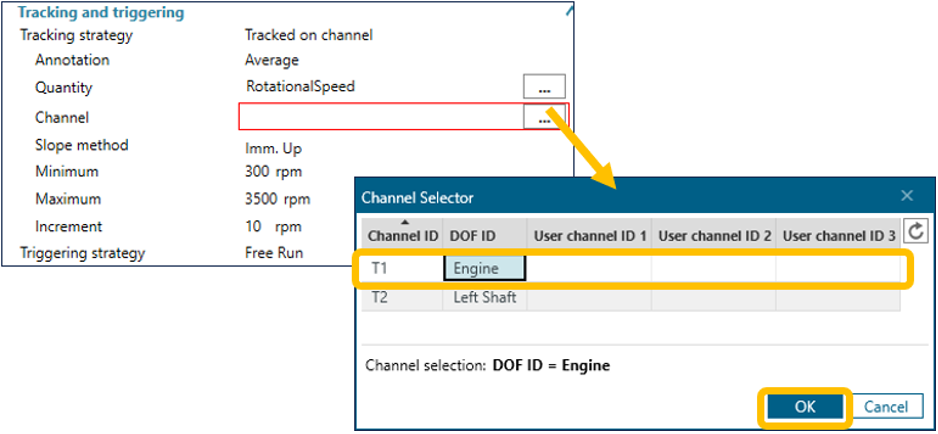Select the Engine DOF ID cell
This screenshot has width=938, height=434.
484,268
